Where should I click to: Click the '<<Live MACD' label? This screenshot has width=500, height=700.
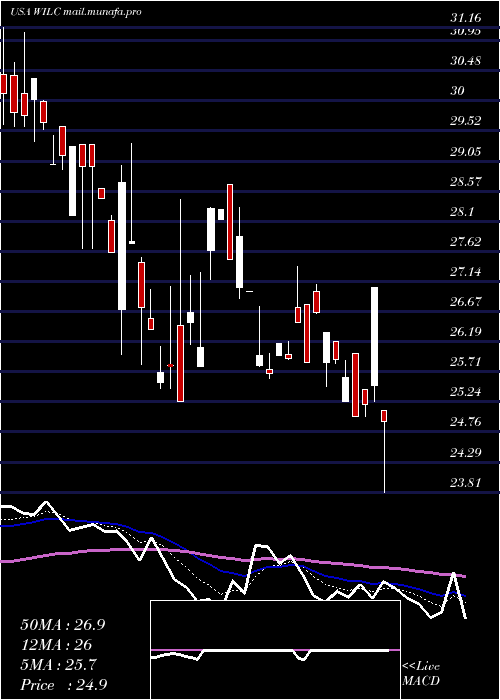coord(421,674)
